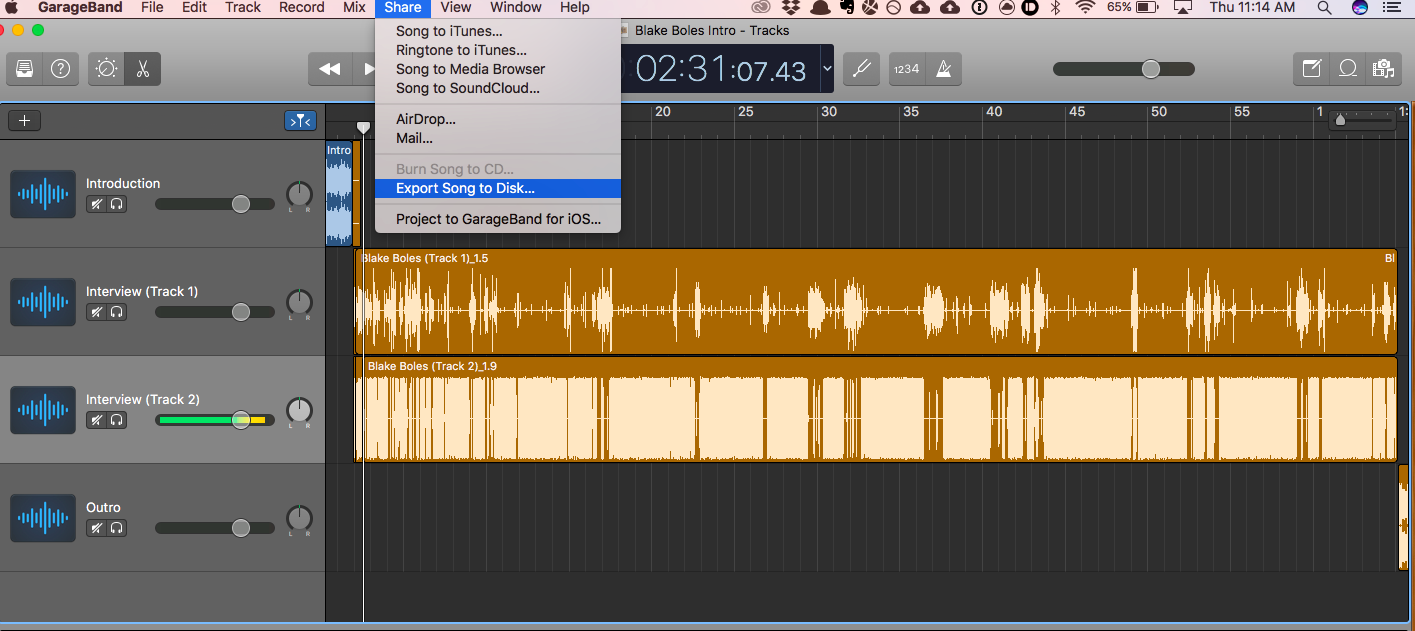This screenshot has width=1415, height=631.
Task: Toggle the Catch Playhead button
Action: (x=300, y=121)
